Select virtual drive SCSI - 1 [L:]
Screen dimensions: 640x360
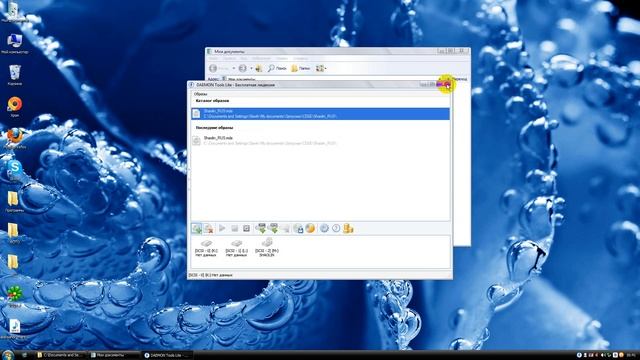(x=237, y=248)
